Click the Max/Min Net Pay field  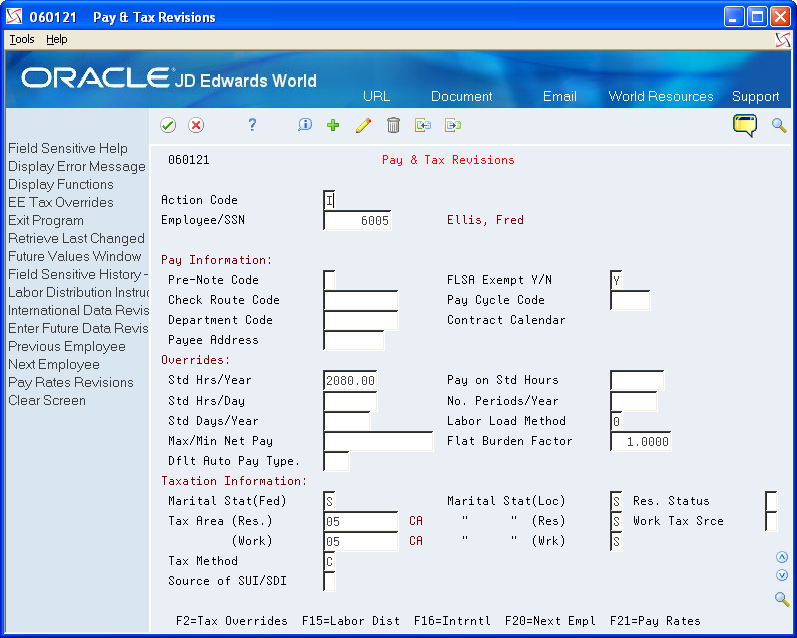[x=378, y=441]
